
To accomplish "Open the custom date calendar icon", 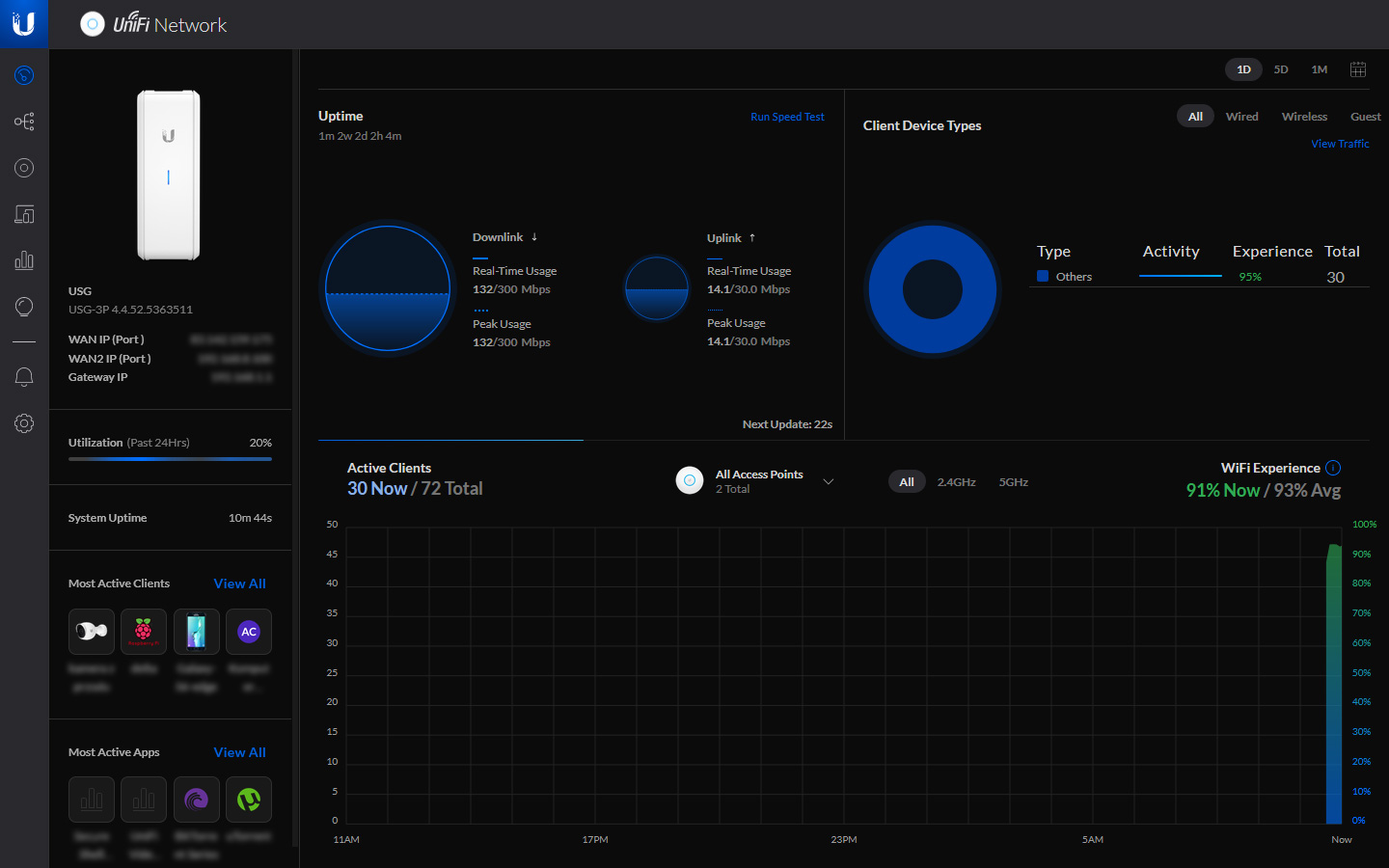I will pos(1358,69).
